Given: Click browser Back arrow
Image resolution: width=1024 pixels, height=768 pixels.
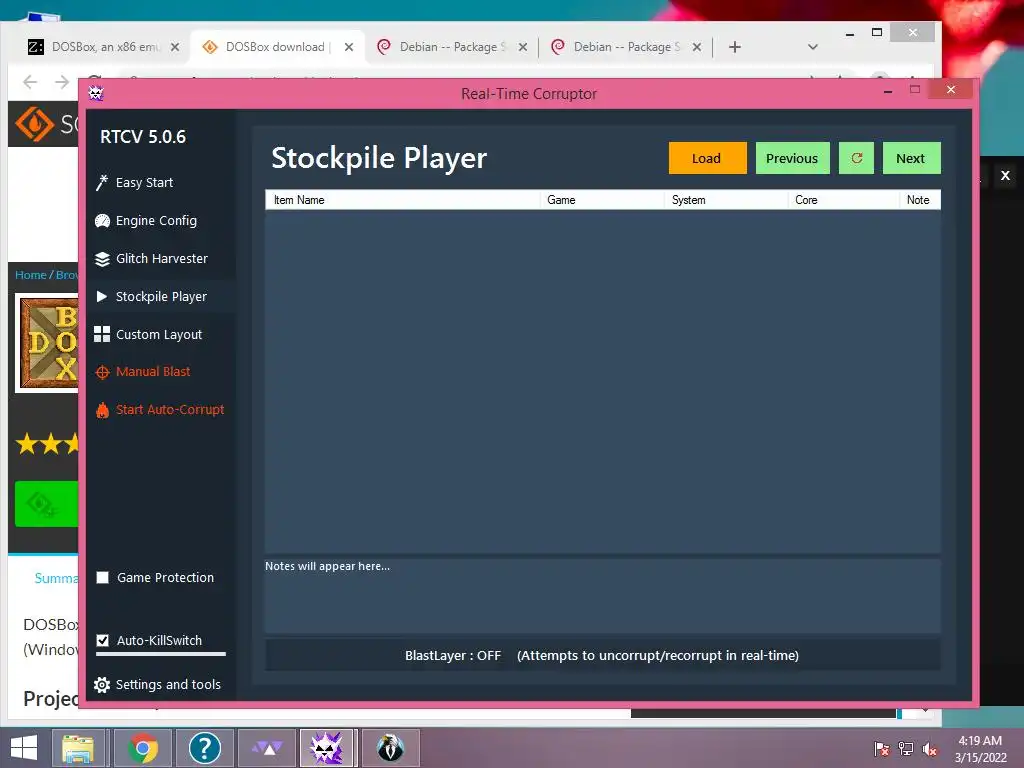Looking at the screenshot, I should pyautogui.click(x=30, y=82).
